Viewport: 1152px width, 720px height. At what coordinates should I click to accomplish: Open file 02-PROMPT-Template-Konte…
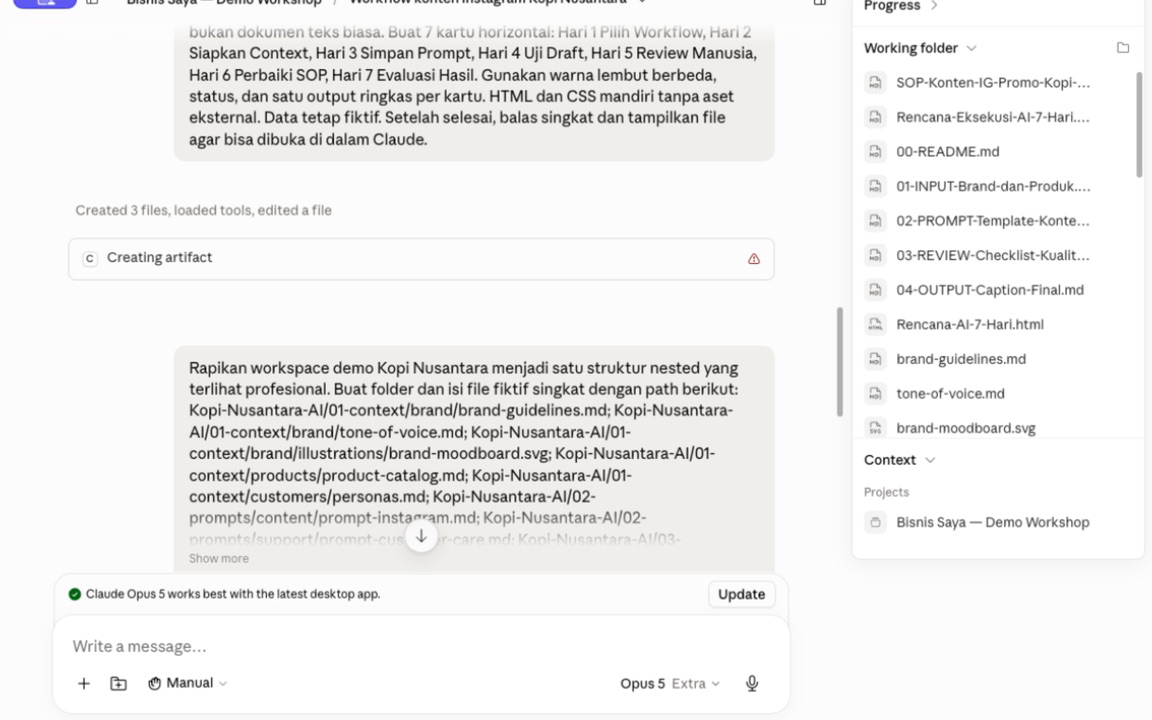993,220
